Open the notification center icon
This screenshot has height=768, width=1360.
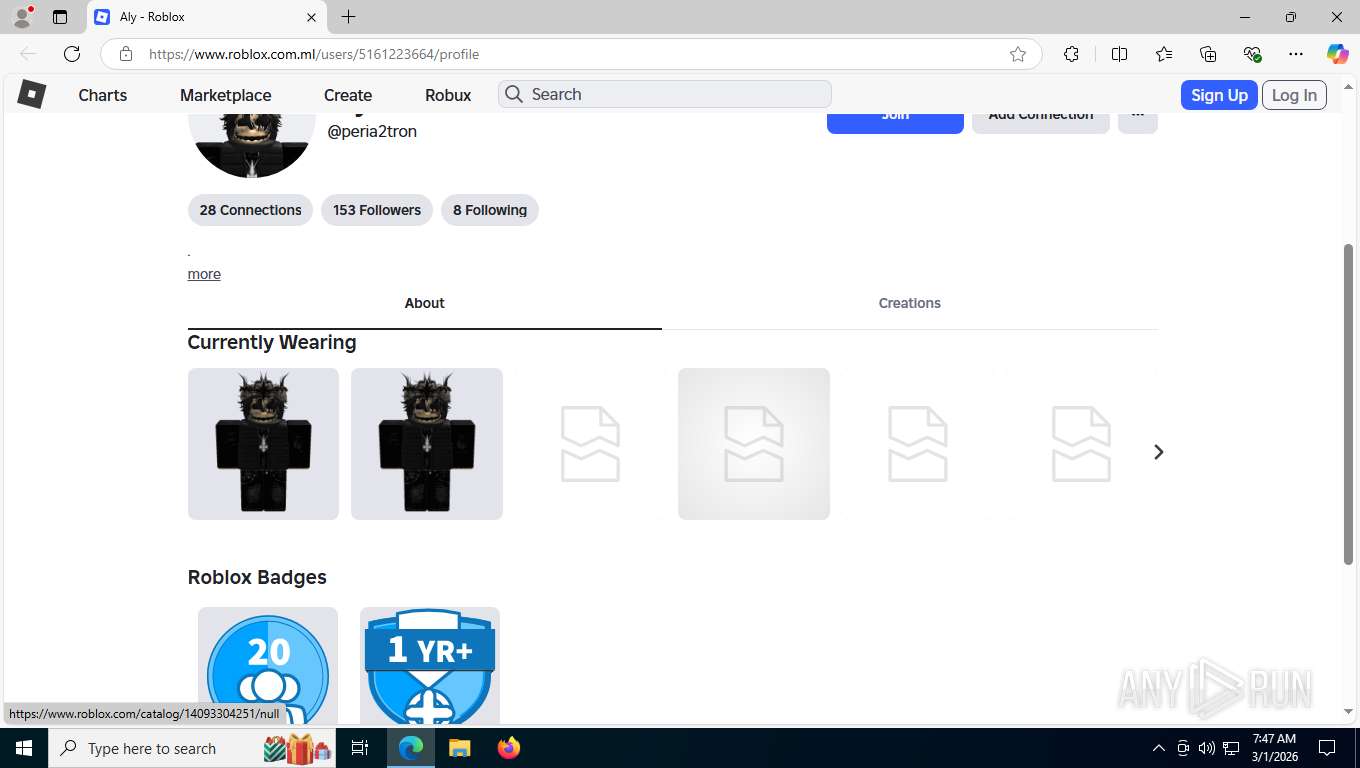coord(1327,748)
